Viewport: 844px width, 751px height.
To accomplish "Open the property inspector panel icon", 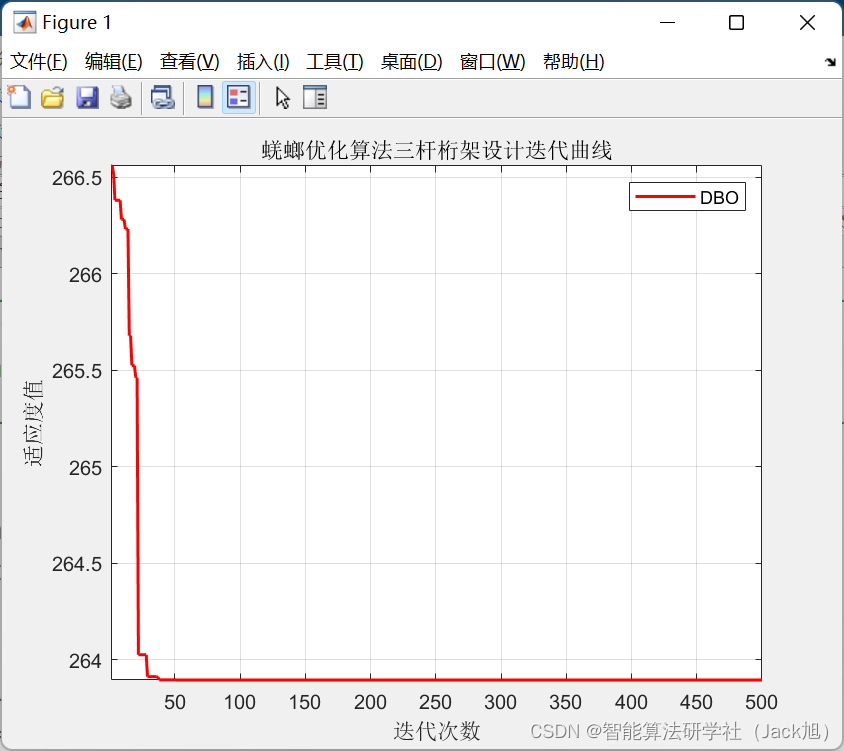I will point(315,97).
